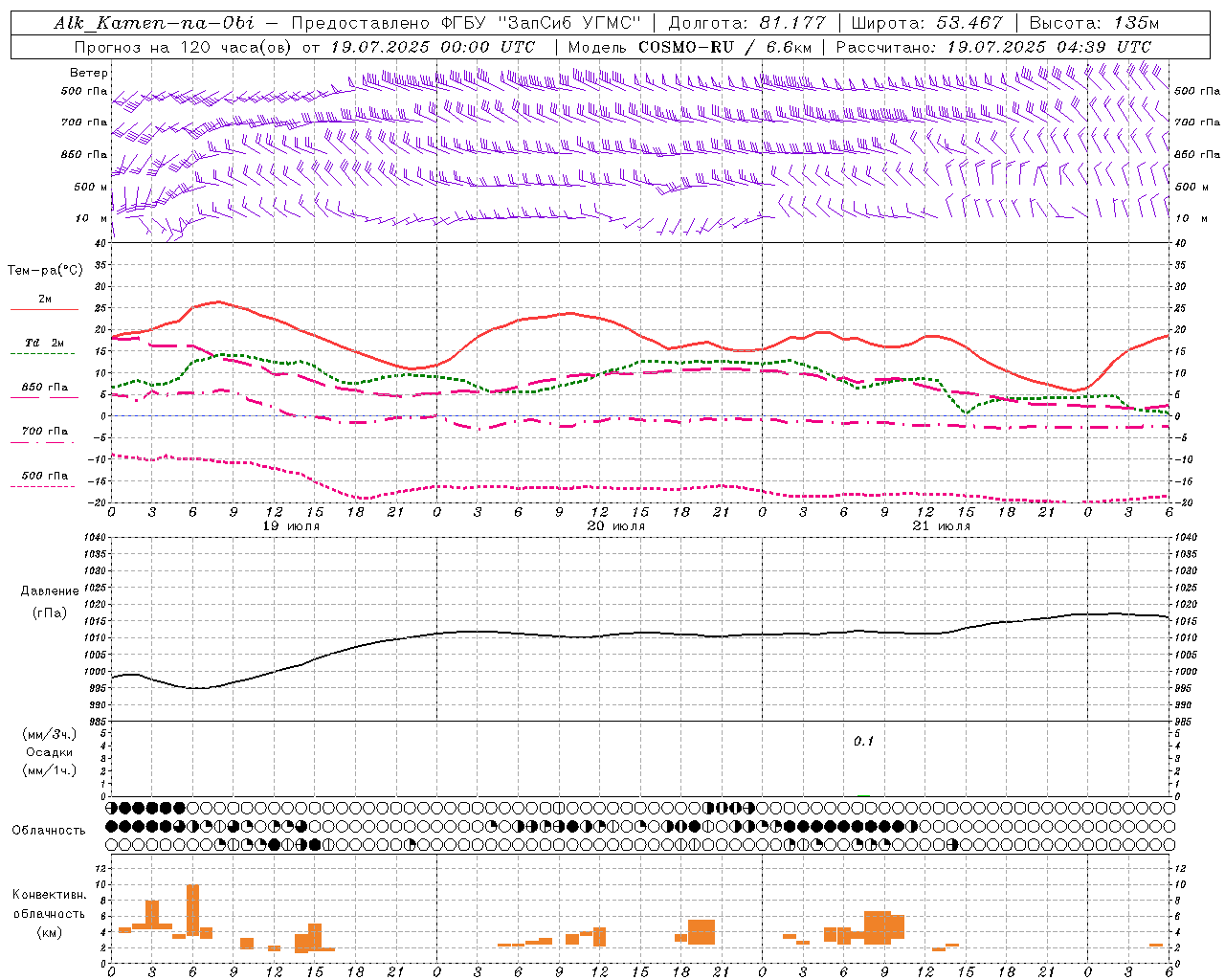Click the "(мм/1ч.)" unit label

[50, 770]
